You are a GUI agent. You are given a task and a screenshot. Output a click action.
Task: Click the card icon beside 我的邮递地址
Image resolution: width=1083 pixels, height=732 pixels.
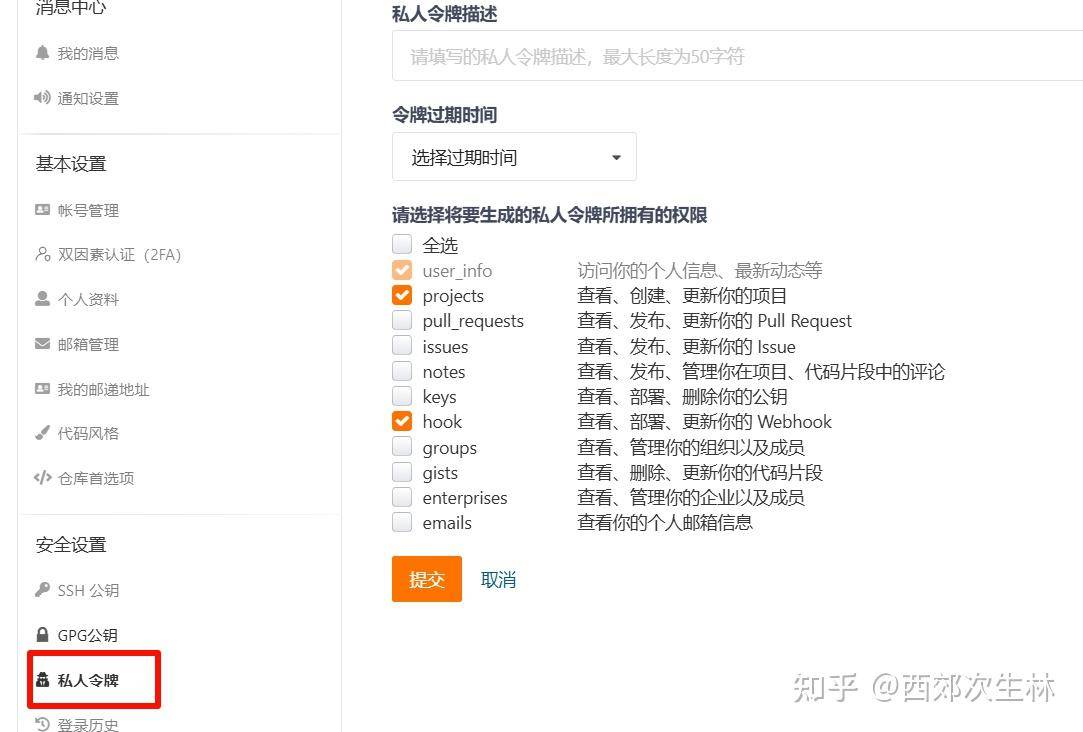click(42, 389)
